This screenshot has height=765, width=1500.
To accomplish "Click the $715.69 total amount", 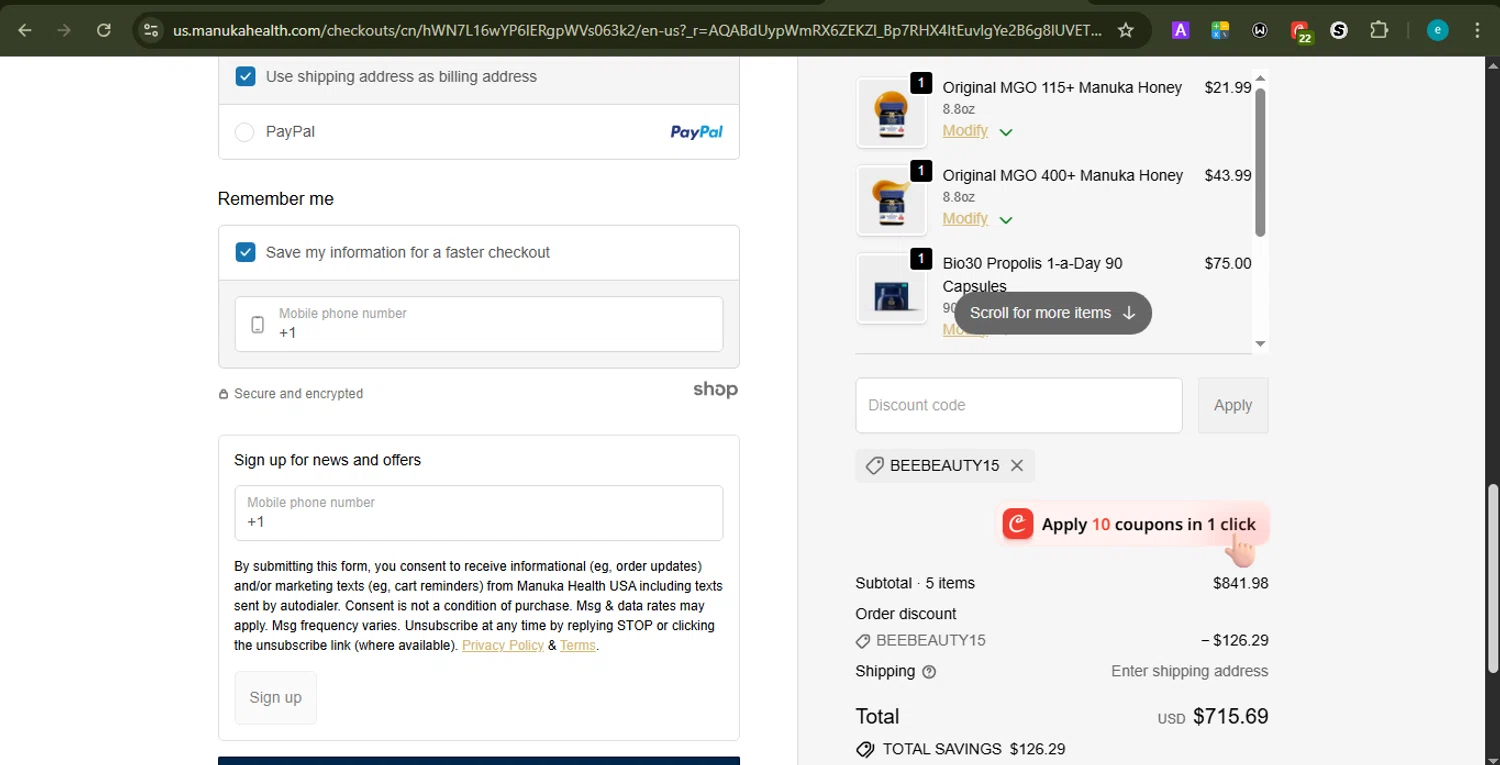I will coord(1231,717).
